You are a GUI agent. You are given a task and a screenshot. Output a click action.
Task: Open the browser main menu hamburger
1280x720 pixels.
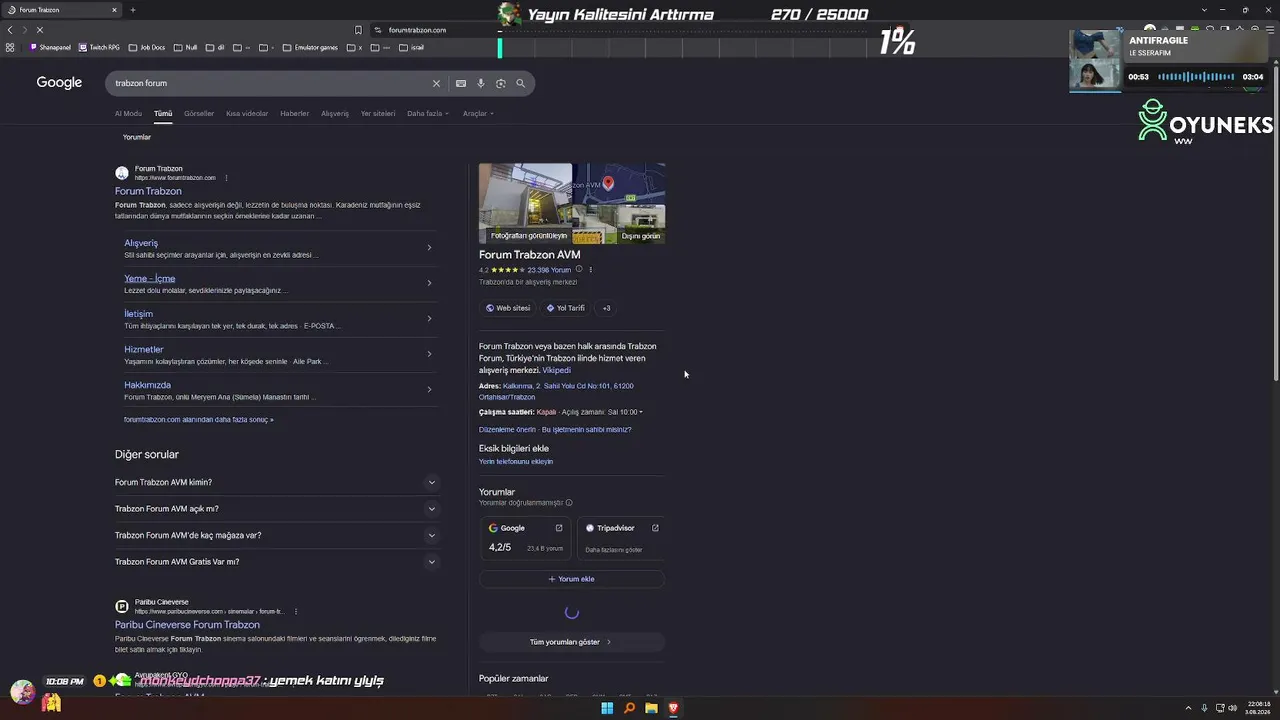pyautogui.click(x=1268, y=30)
